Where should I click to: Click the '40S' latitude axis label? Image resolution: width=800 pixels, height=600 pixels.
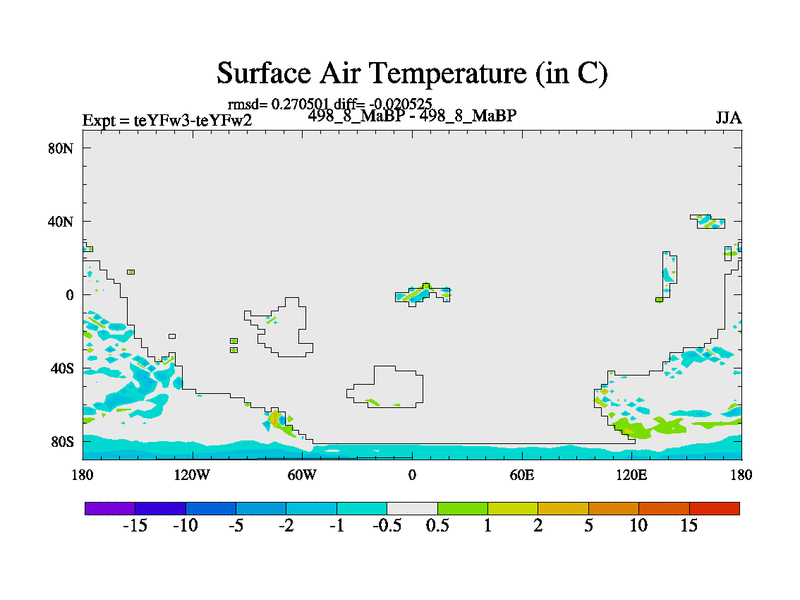coord(64,368)
